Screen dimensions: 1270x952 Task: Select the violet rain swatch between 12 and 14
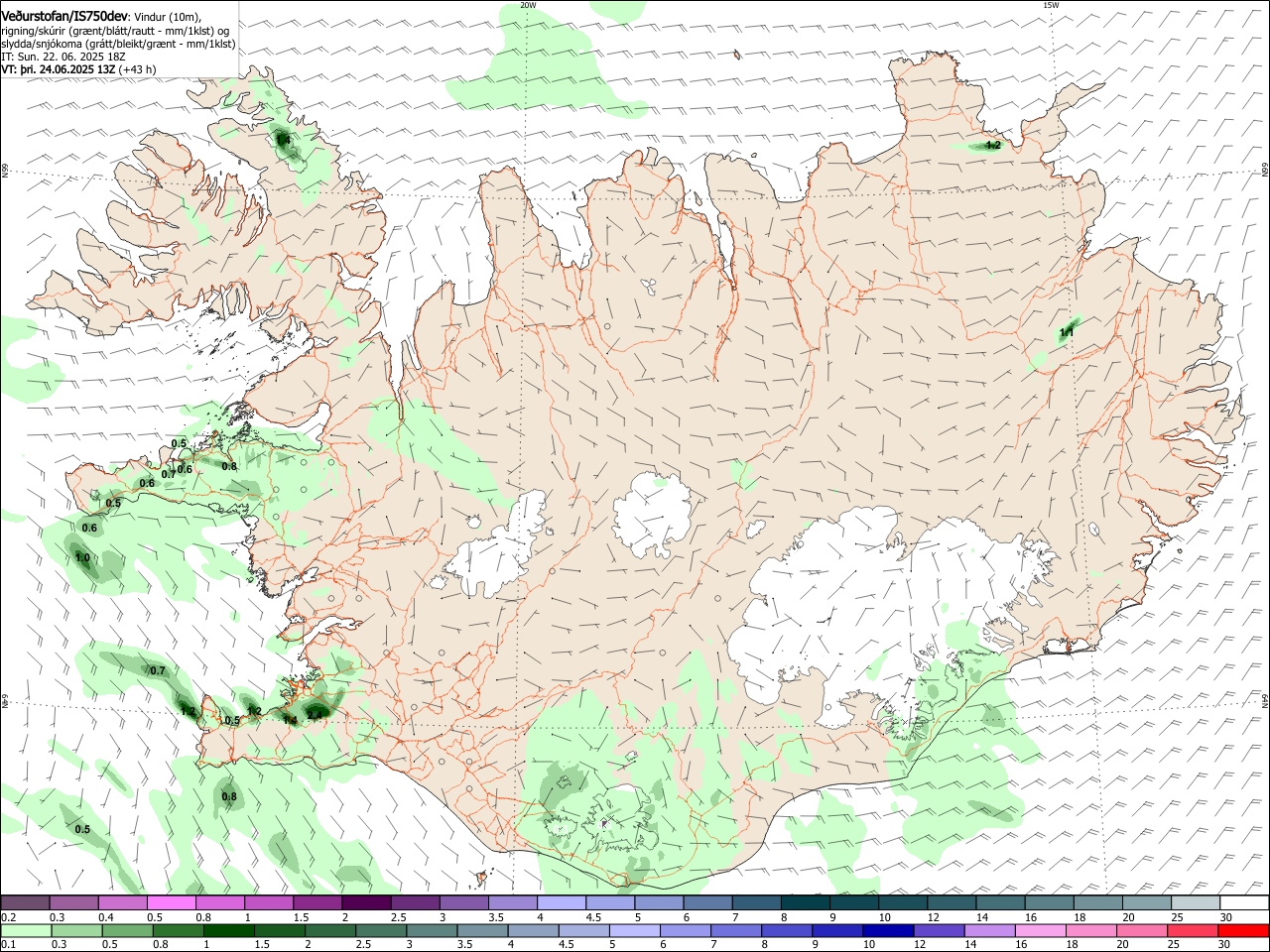tap(940, 931)
